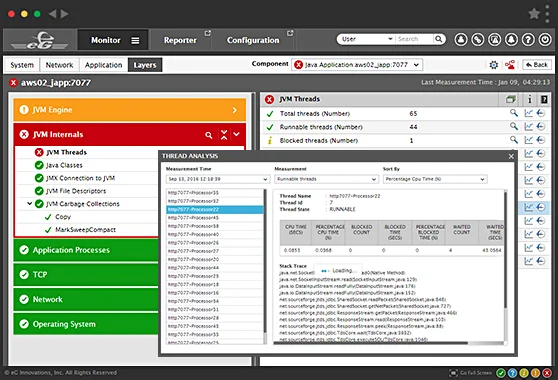Switch to the Network tab

[59, 65]
